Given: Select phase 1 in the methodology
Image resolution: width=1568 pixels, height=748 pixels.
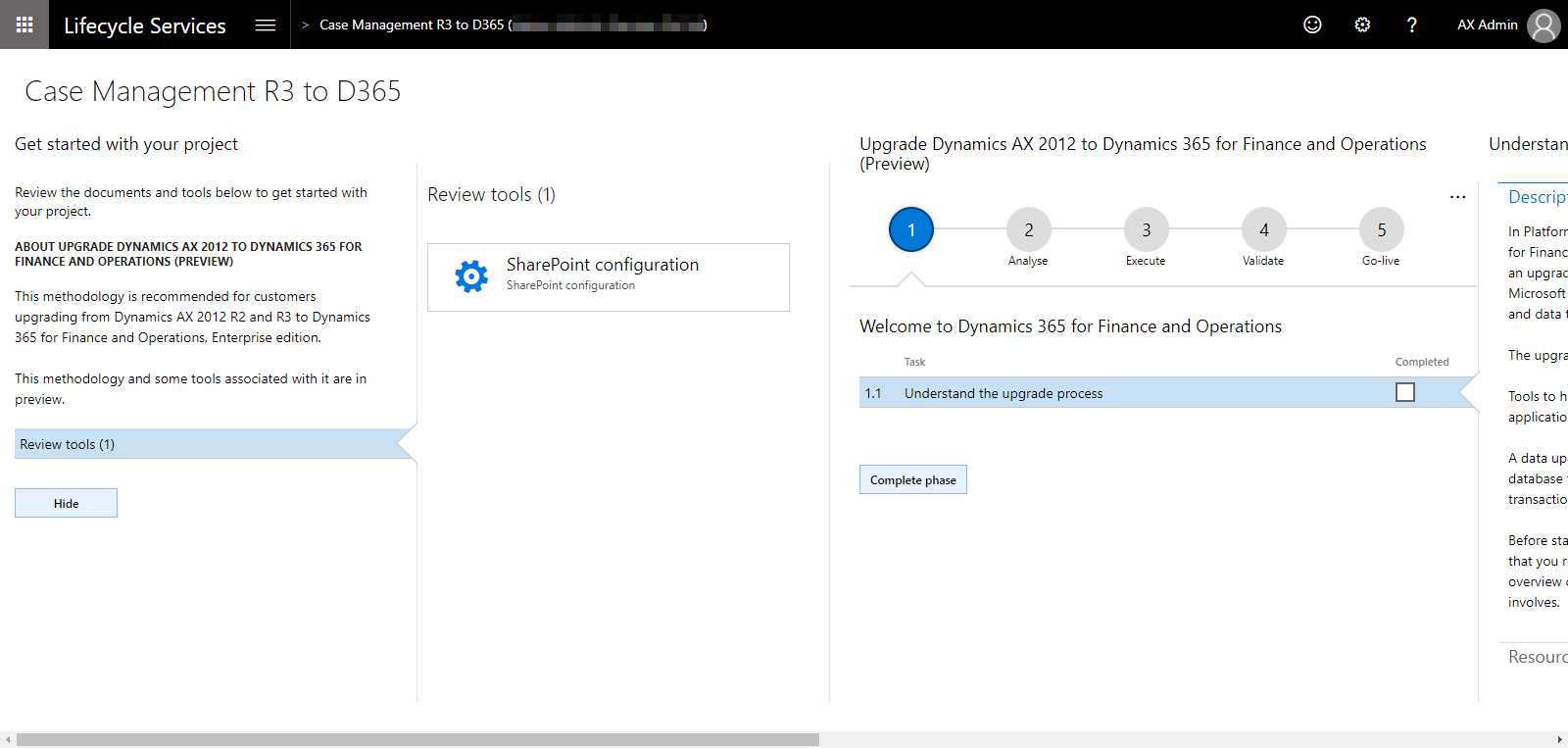Looking at the screenshot, I should pos(911,230).
